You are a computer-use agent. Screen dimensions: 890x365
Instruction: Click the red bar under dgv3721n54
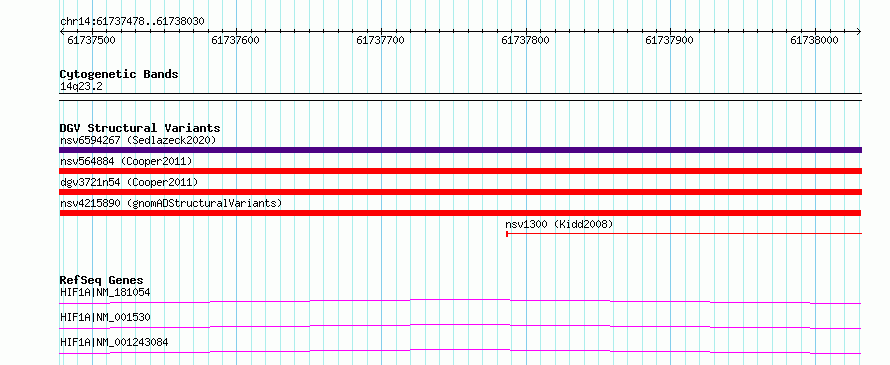(x=460, y=192)
